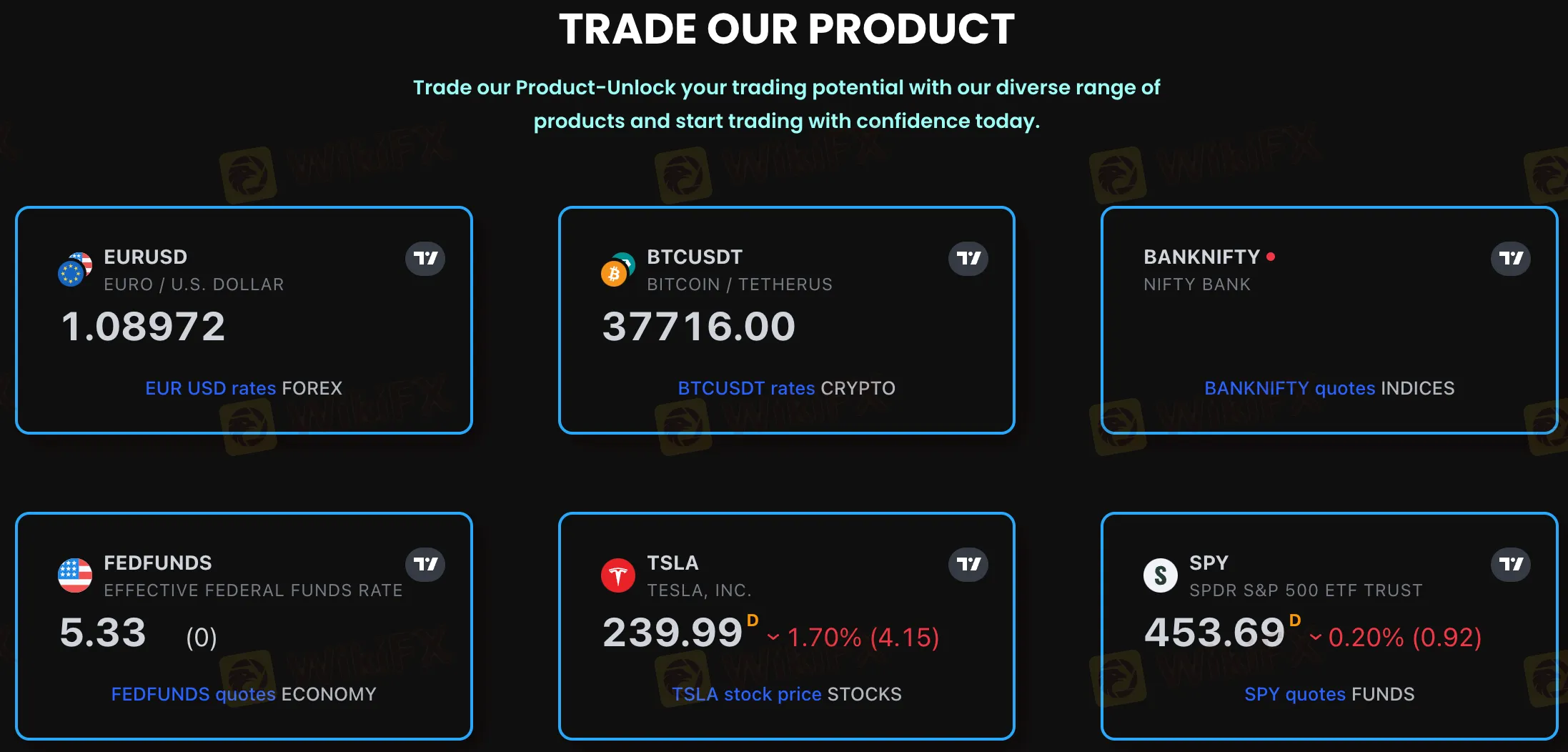Click the TradingView logo on the TSLA card
Viewport: 1568px width, 752px height.
click(x=968, y=564)
